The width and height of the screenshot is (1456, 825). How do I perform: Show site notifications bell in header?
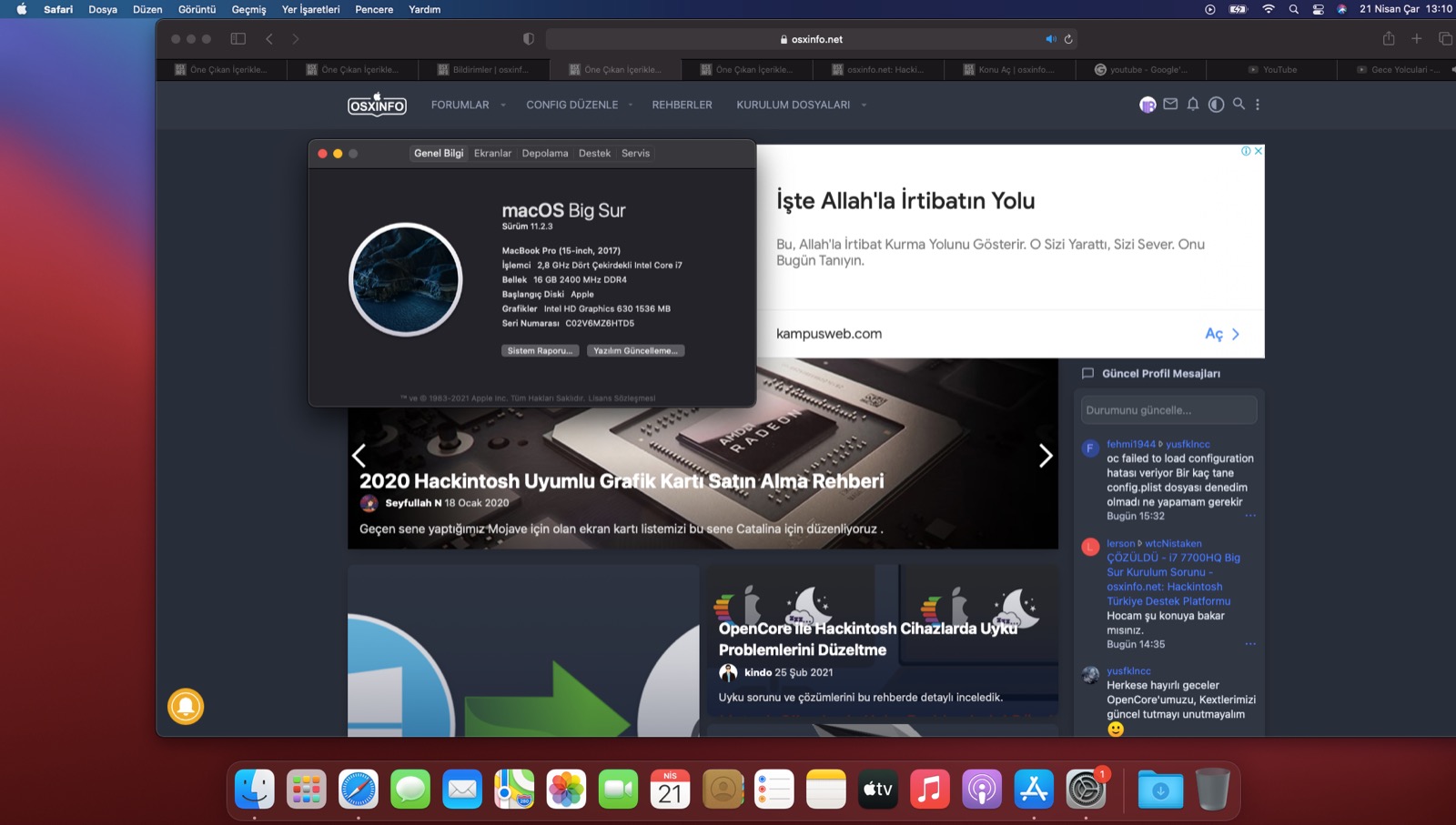tap(1193, 105)
